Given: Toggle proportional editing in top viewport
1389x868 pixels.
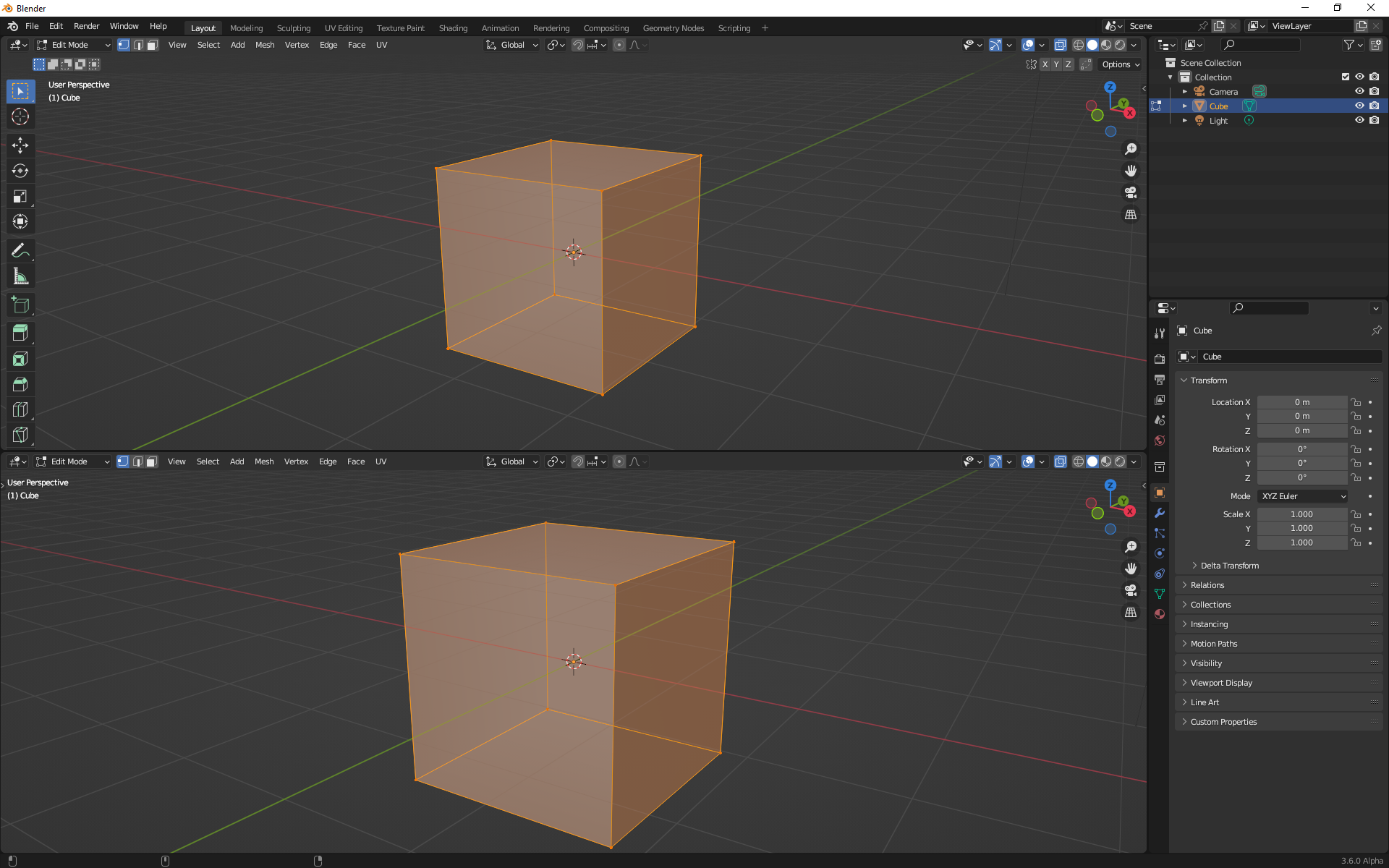Looking at the screenshot, I should pyautogui.click(x=619, y=45).
